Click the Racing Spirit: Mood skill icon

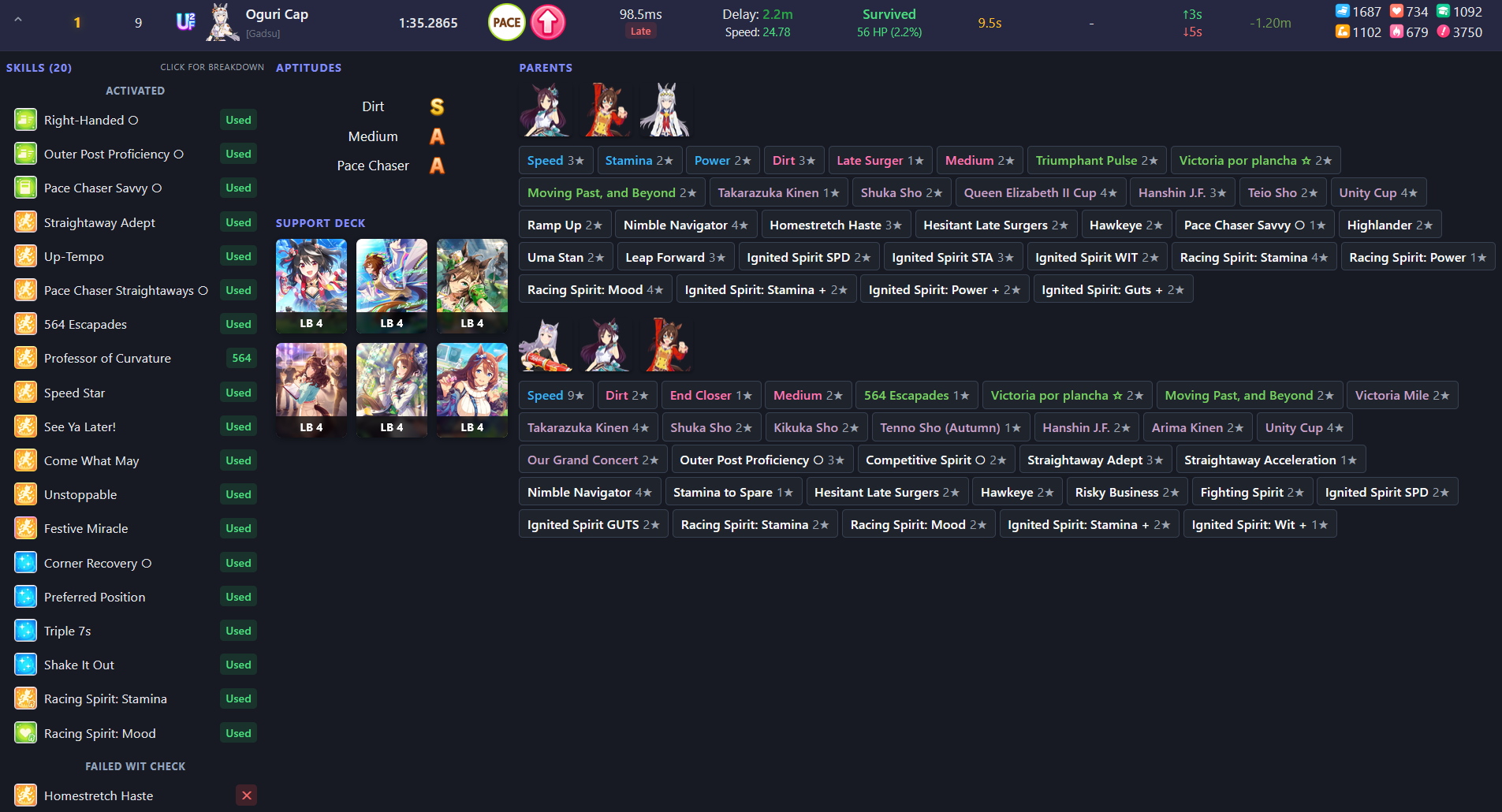[x=25, y=733]
